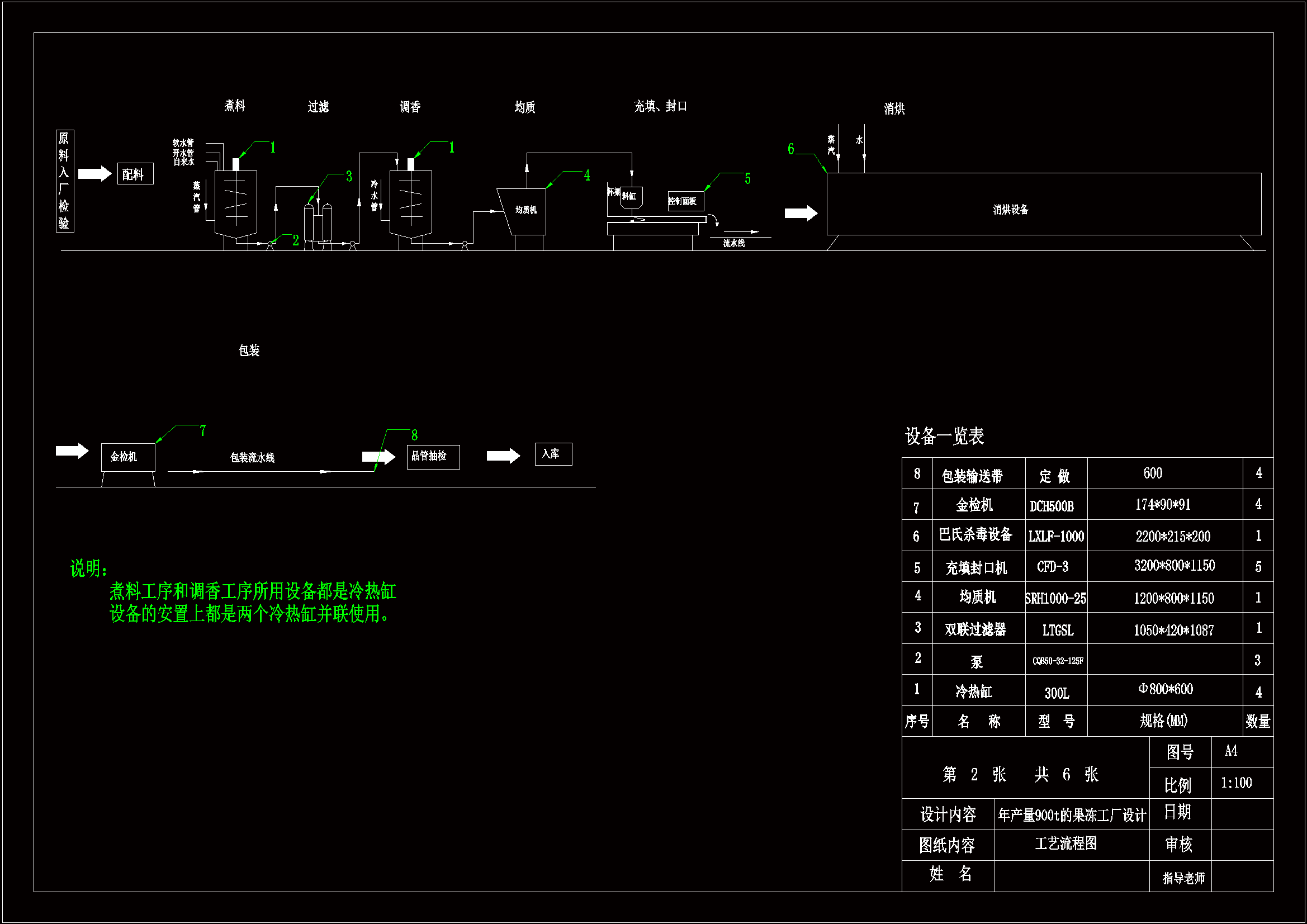Select the 工艺流程图 title block cell
The width and height of the screenshot is (1307, 924).
(x=1066, y=844)
